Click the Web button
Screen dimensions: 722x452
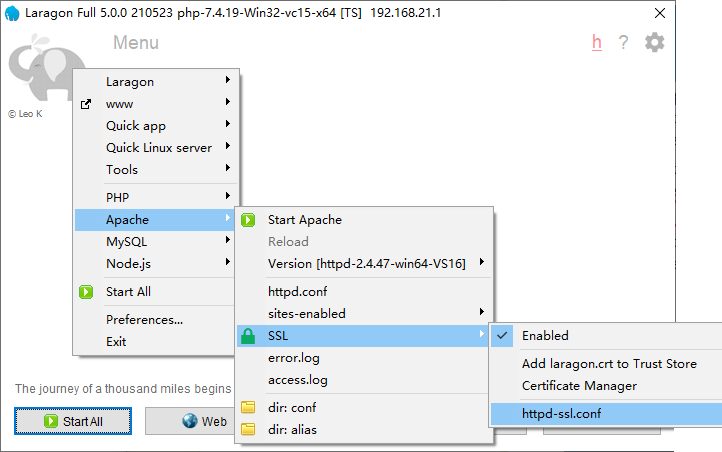tap(190, 421)
